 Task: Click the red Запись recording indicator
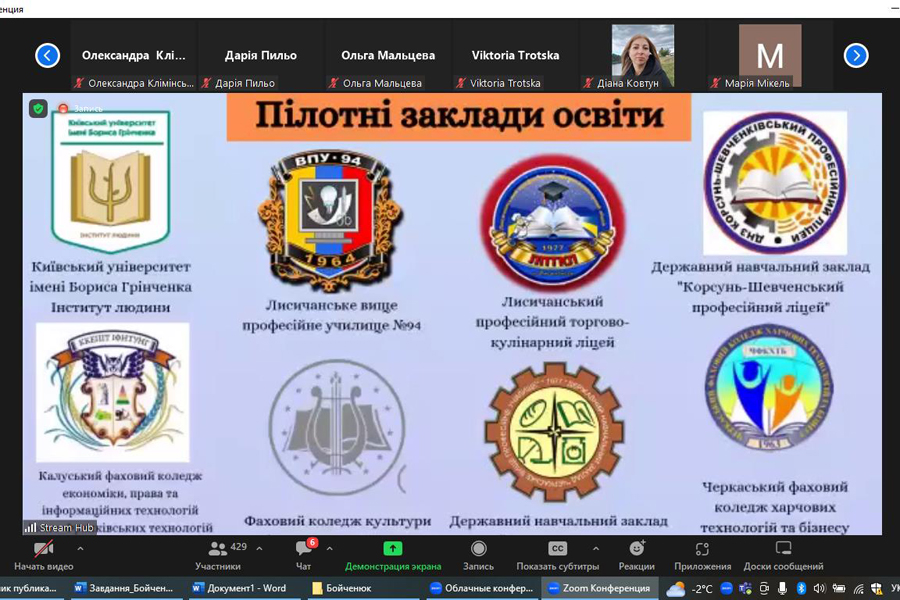(80, 109)
